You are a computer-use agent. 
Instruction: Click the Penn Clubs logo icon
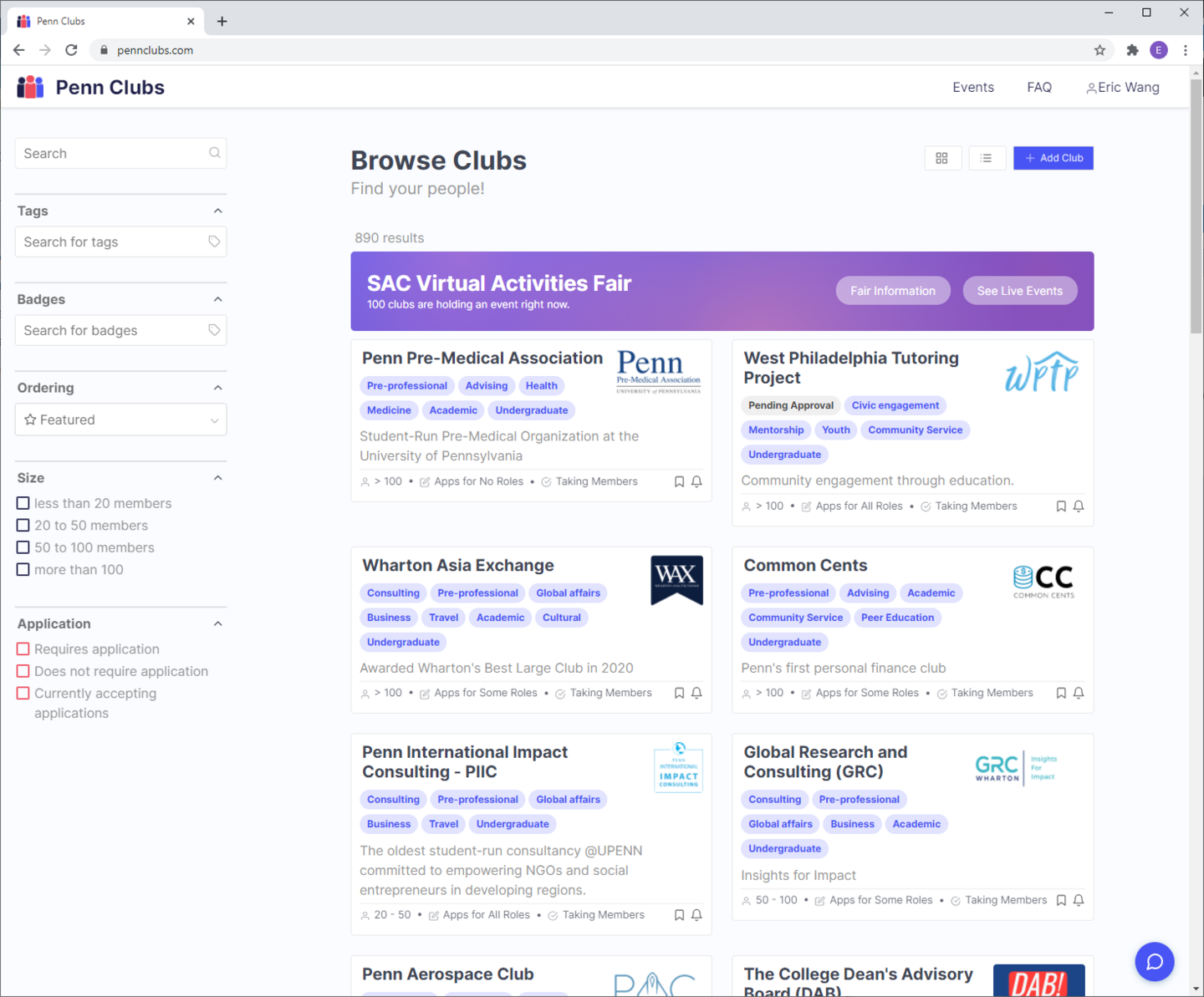pyautogui.click(x=30, y=87)
